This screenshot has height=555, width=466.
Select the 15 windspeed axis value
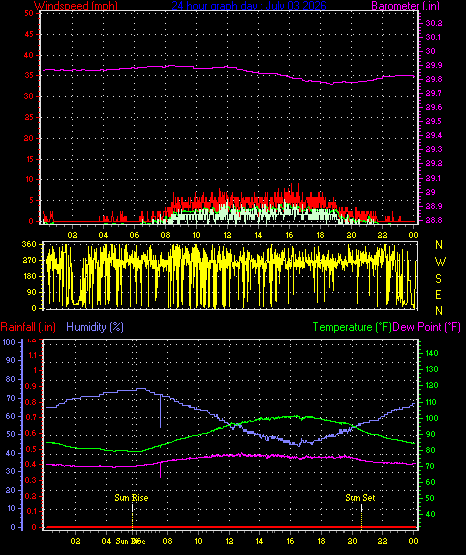29,159
